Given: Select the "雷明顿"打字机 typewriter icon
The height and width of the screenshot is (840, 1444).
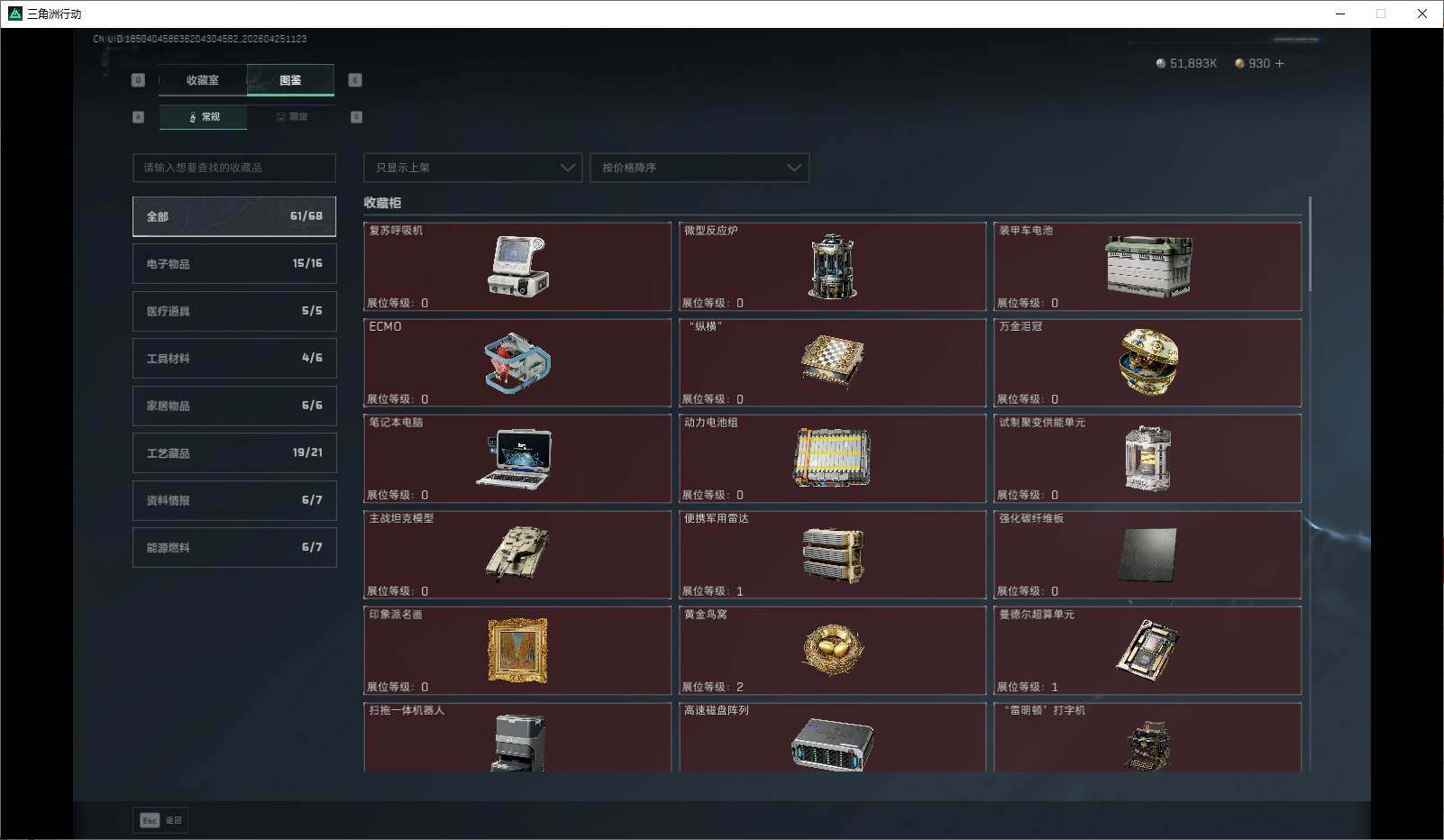Looking at the screenshot, I should coord(1148,745).
